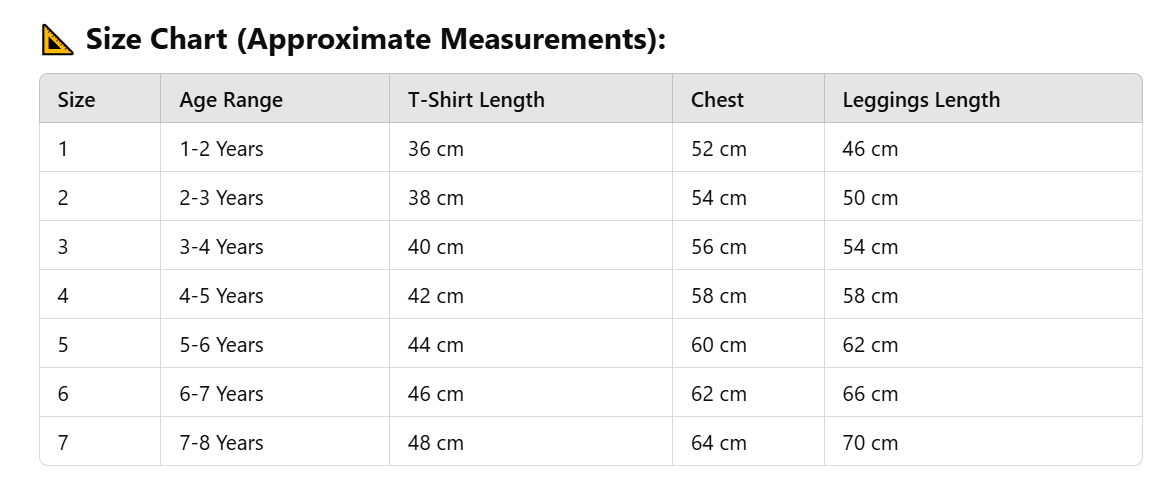Image resolution: width=1174 pixels, height=495 pixels.
Task: Click the Leggings Length column header
Action: point(983,100)
